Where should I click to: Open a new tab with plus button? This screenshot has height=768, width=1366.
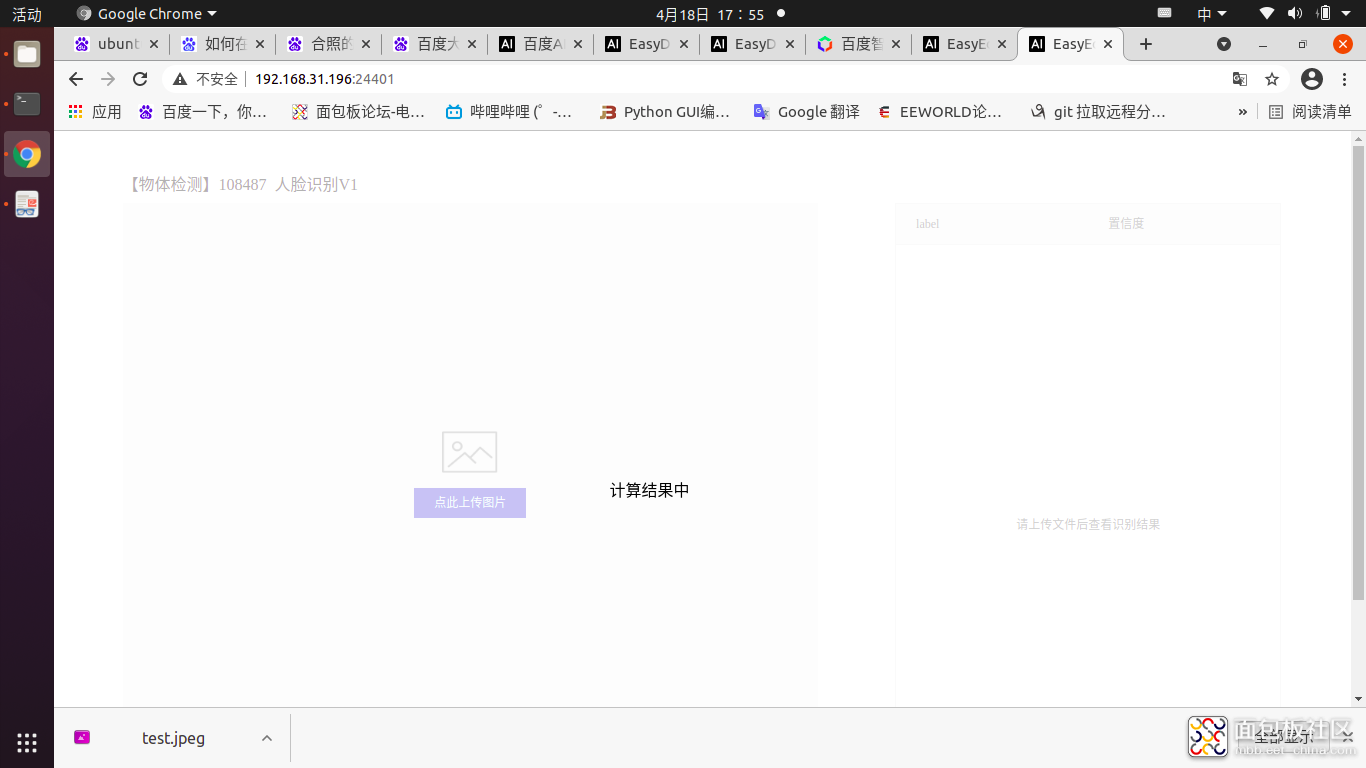(x=1146, y=44)
